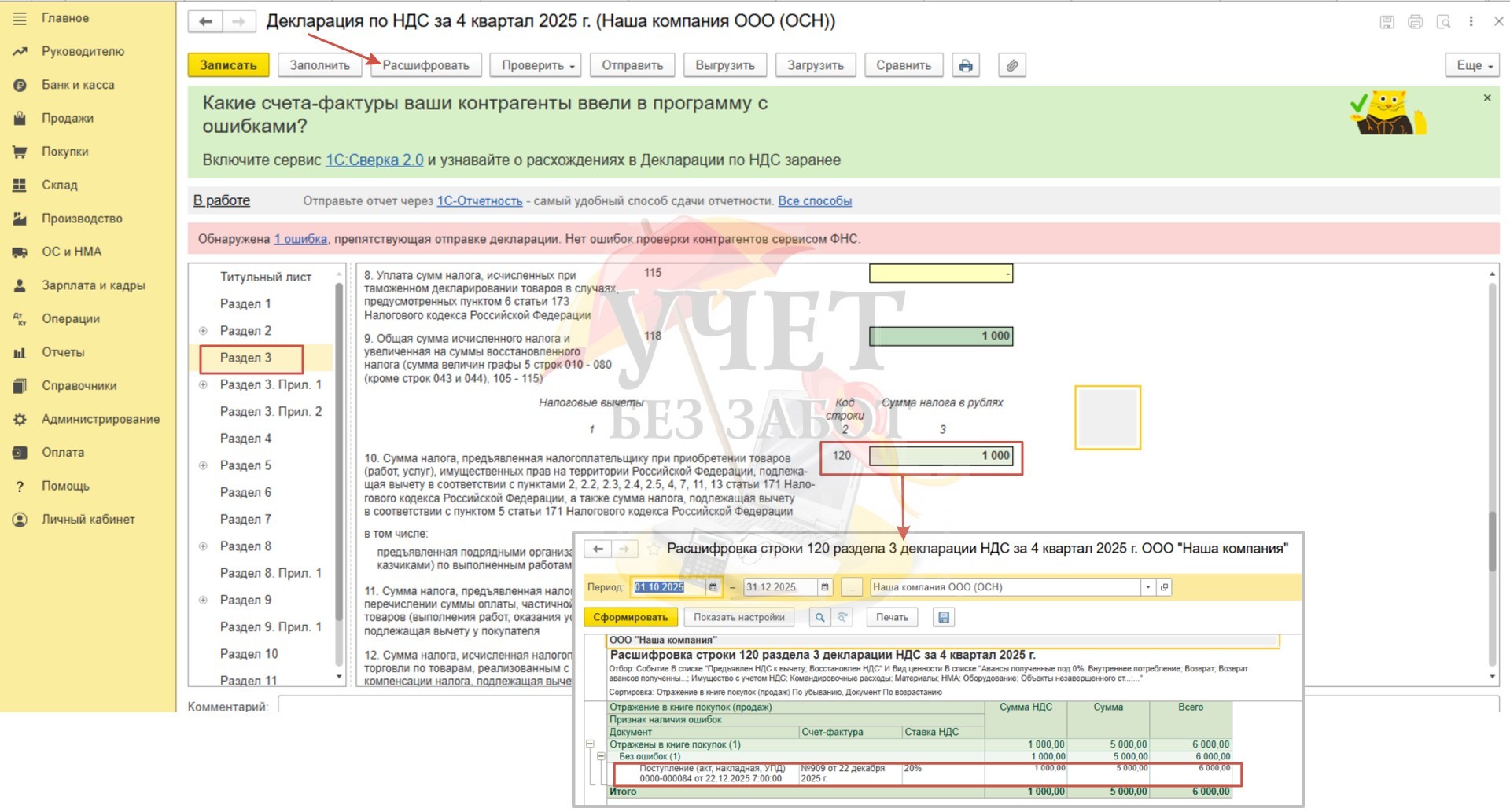
Task: Click the magnifier search icon in the popup
Action: (819, 618)
